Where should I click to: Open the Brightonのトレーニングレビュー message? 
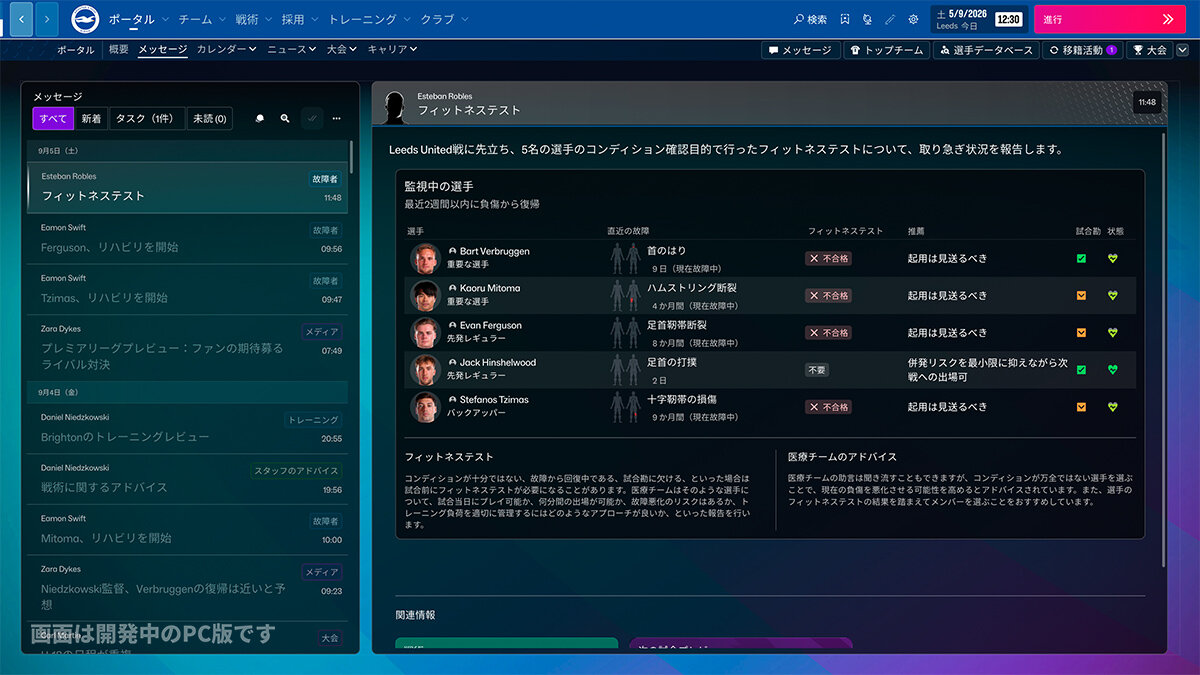click(x=187, y=428)
